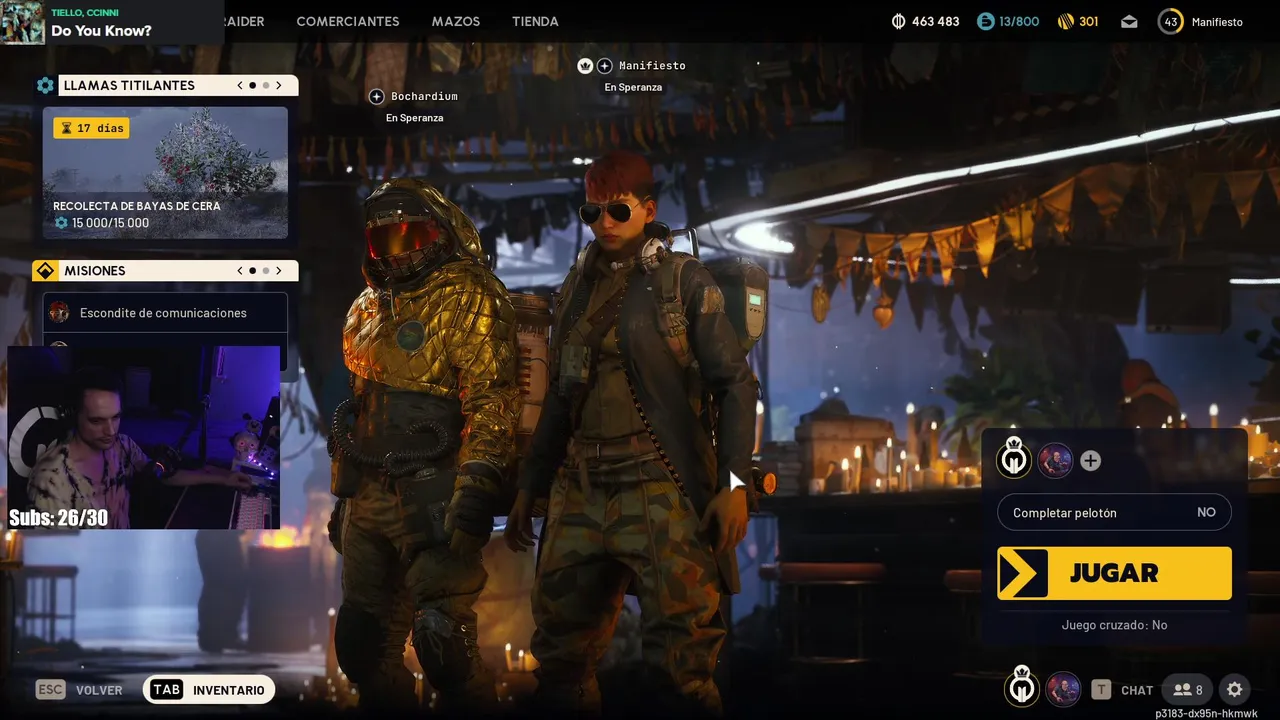Image resolution: width=1280 pixels, height=720 pixels.
Task: Click the gear icon beside 15 000/15 000
Action: click(61, 223)
